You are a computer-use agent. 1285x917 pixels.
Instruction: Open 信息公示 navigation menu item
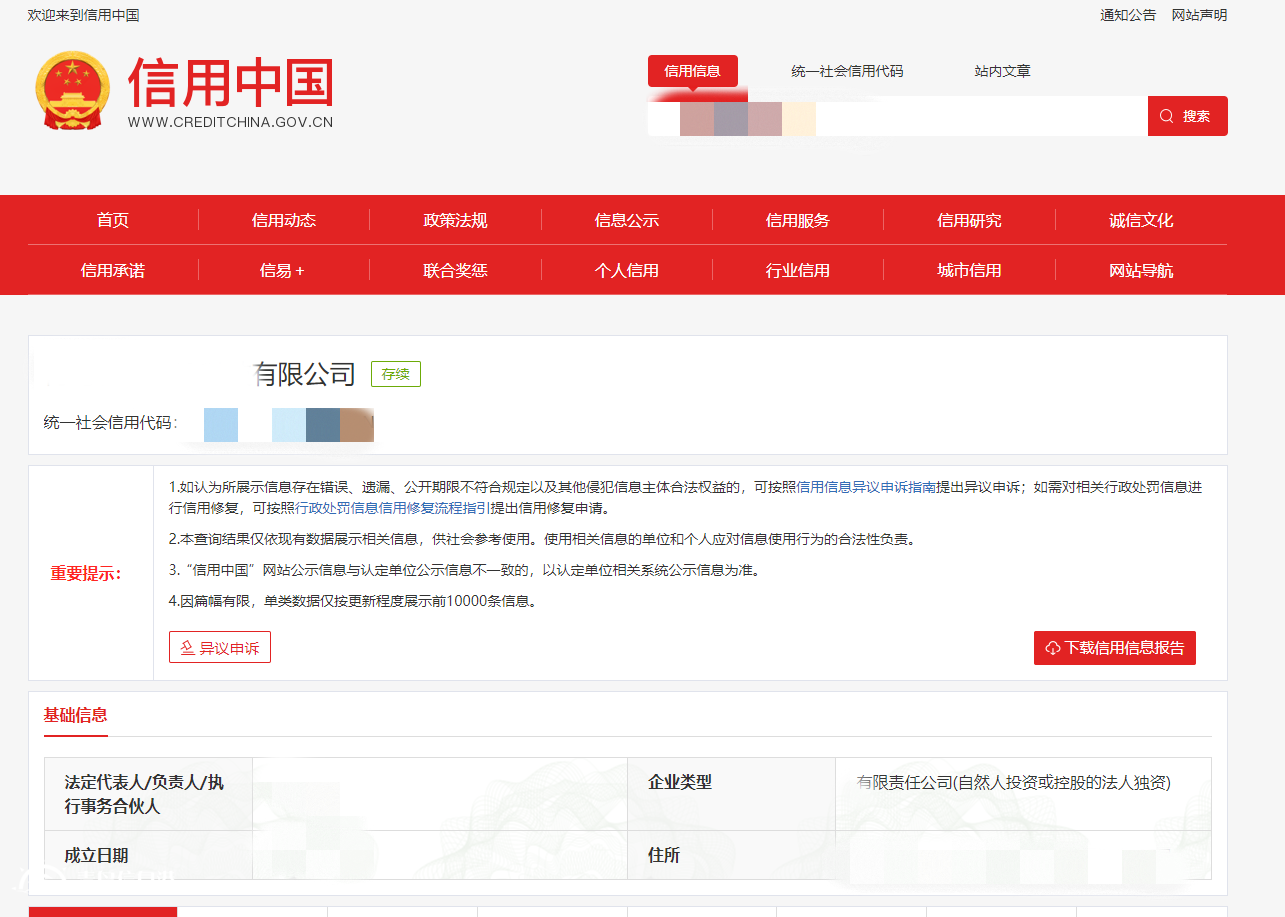click(627, 220)
